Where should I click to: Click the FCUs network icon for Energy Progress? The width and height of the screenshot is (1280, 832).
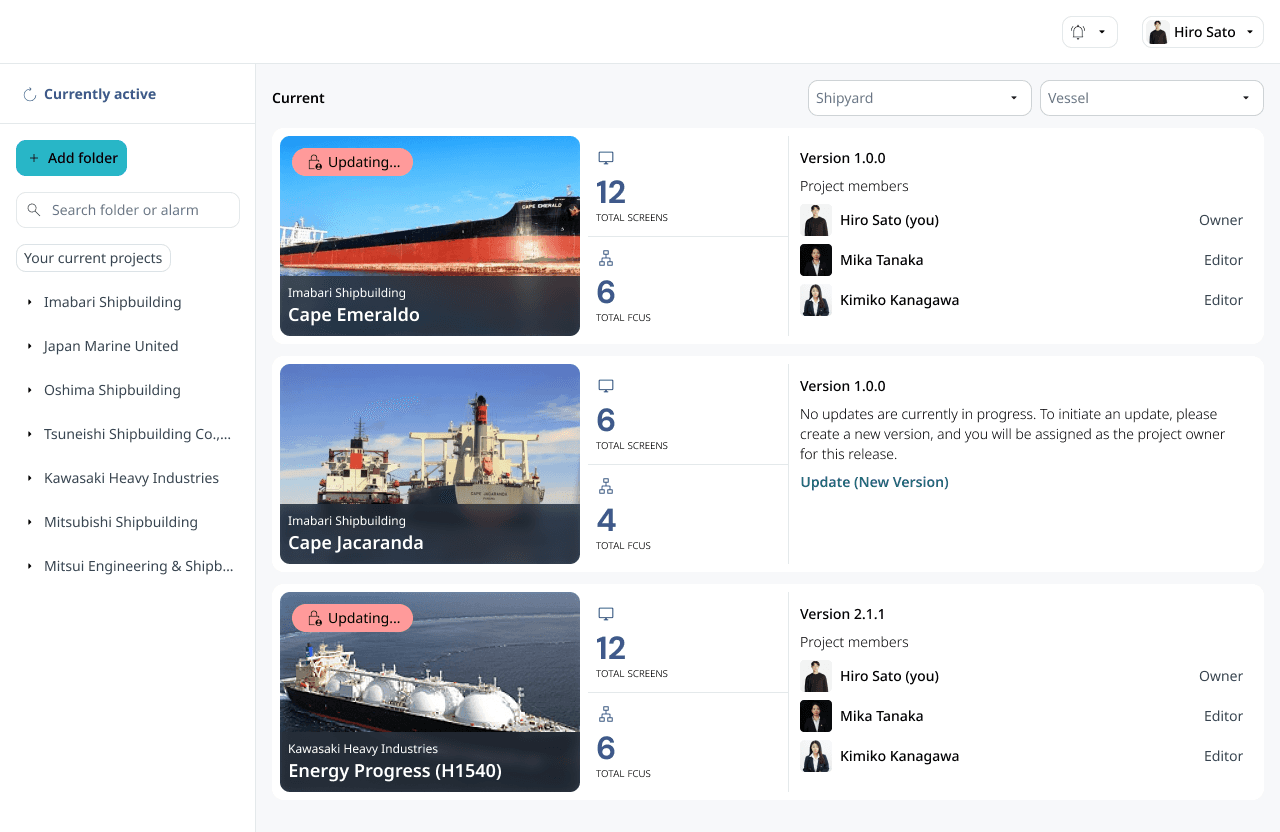(605, 714)
